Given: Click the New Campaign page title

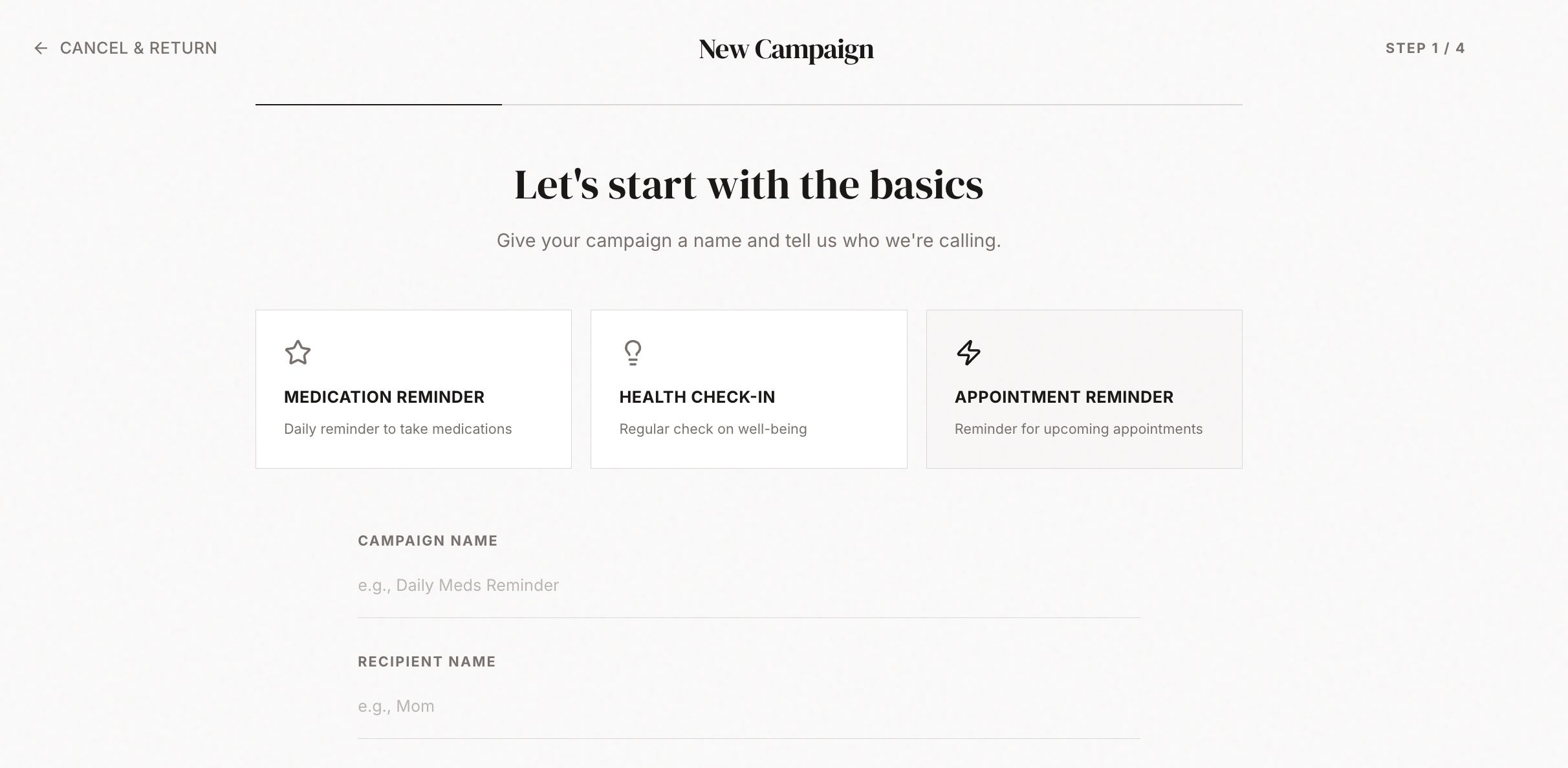Looking at the screenshot, I should 786,49.
